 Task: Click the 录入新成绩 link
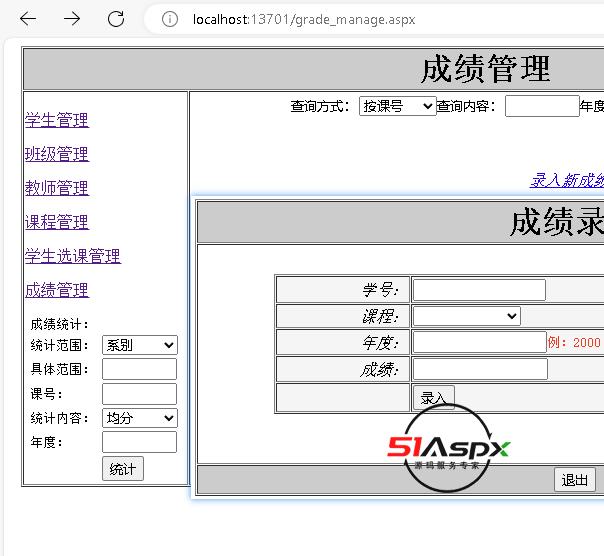click(567, 180)
